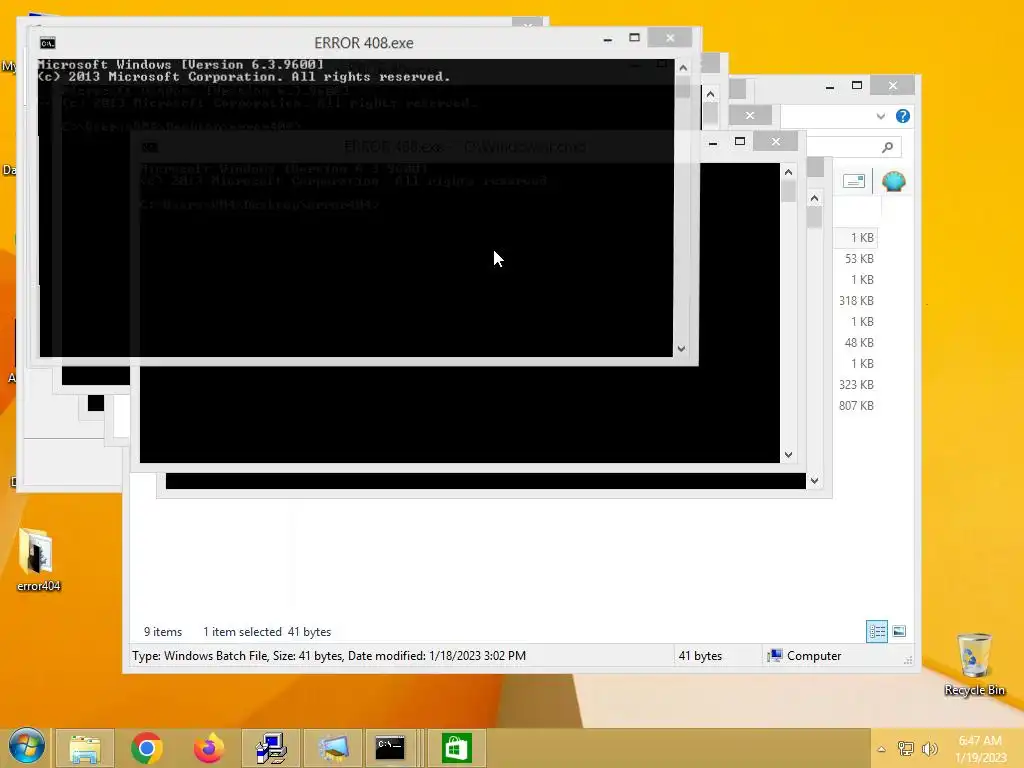Select the error404 folder on desktop

[x=37, y=560]
